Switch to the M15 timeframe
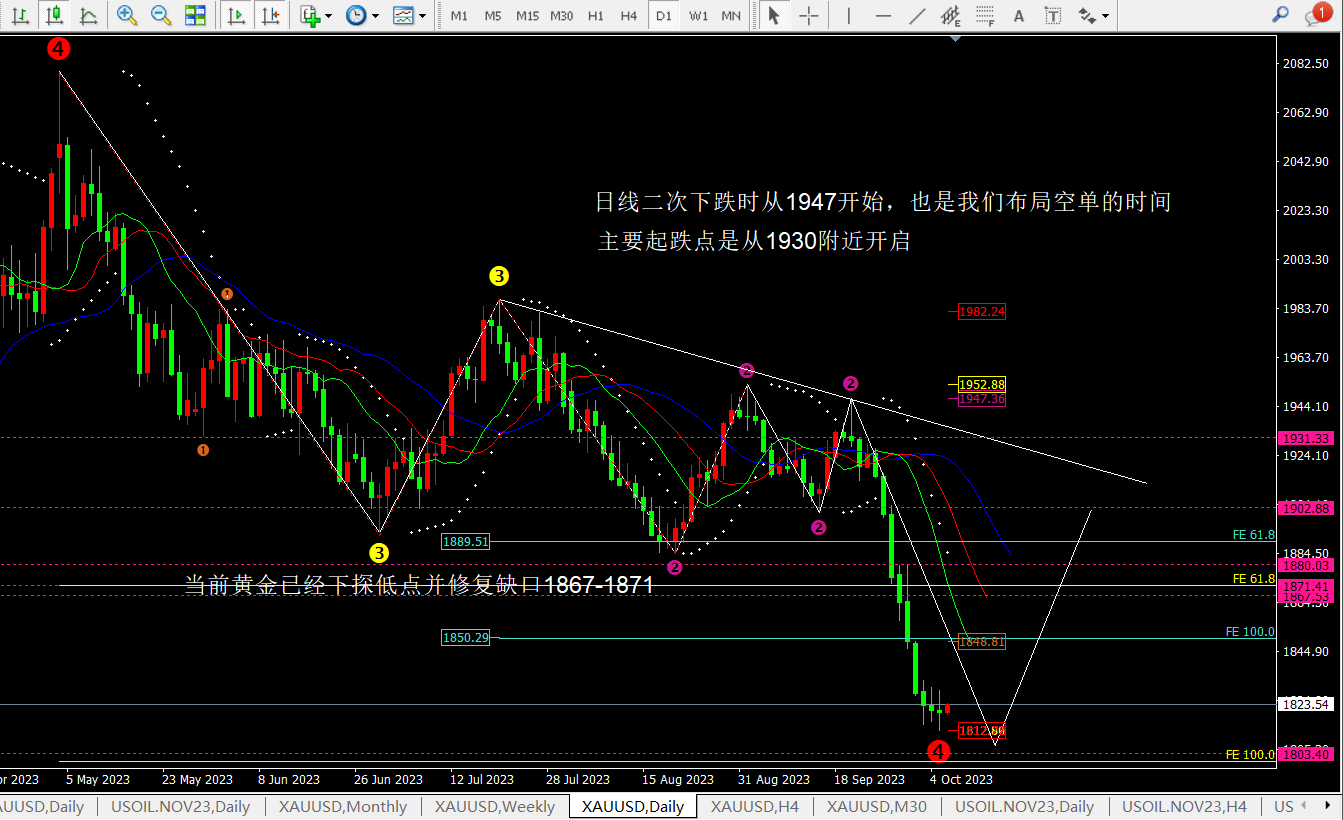The height and width of the screenshot is (820, 1343). (527, 15)
